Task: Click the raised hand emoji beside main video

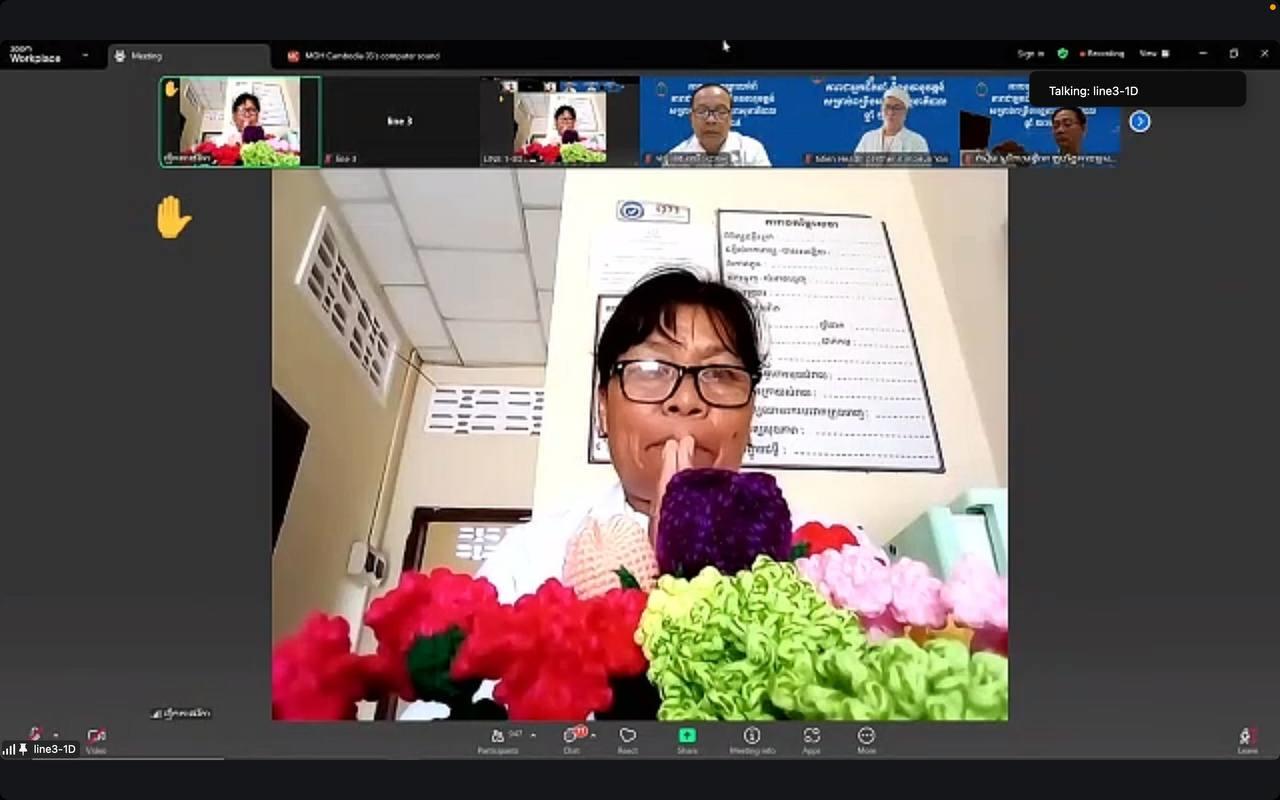Action: pyautogui.click(x=172, y=217)
